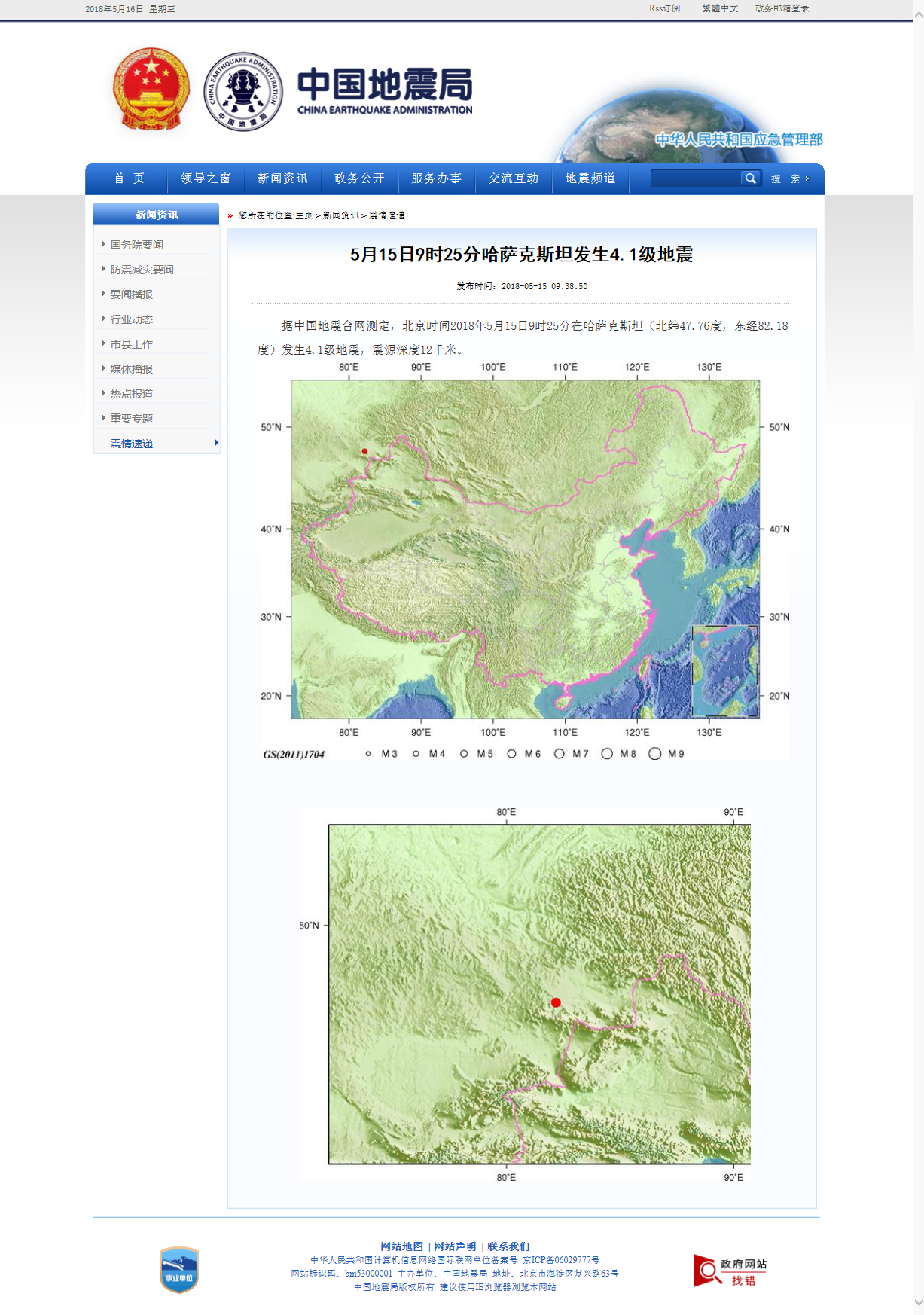
Task: Open the 新闻资讯 navigation tab
Action: [x=282, y=178]
